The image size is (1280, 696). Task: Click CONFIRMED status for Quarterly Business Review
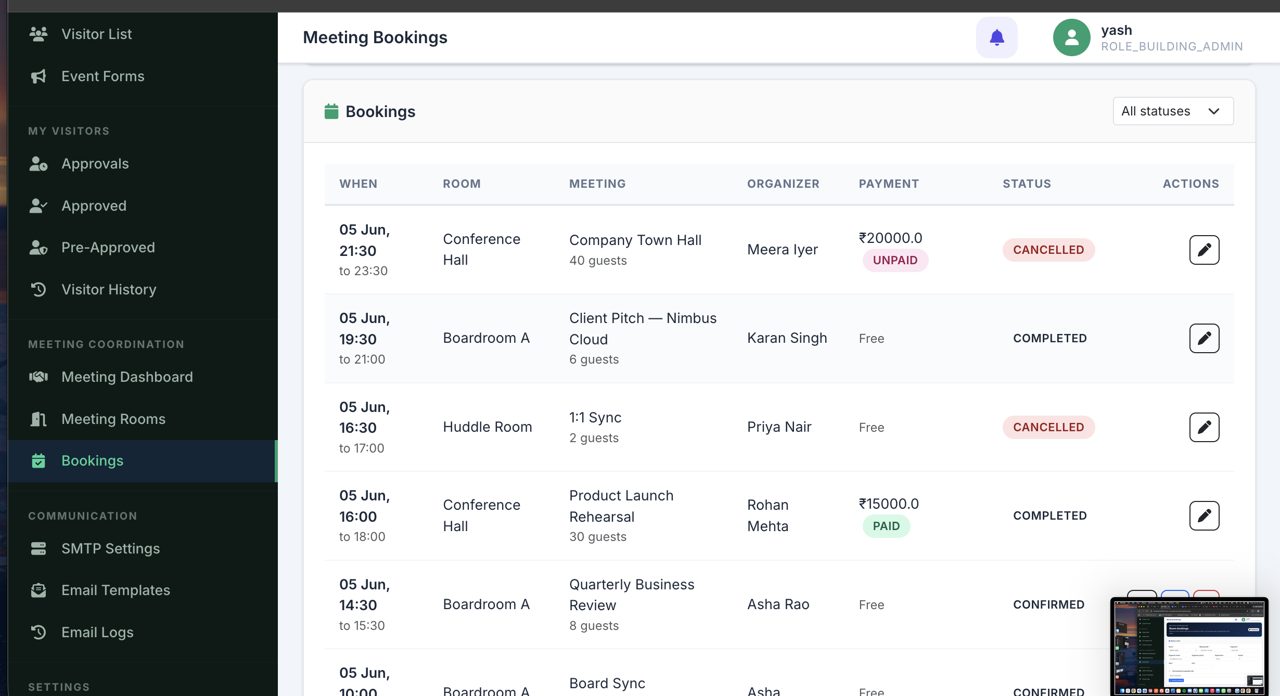pos(1049,605)
